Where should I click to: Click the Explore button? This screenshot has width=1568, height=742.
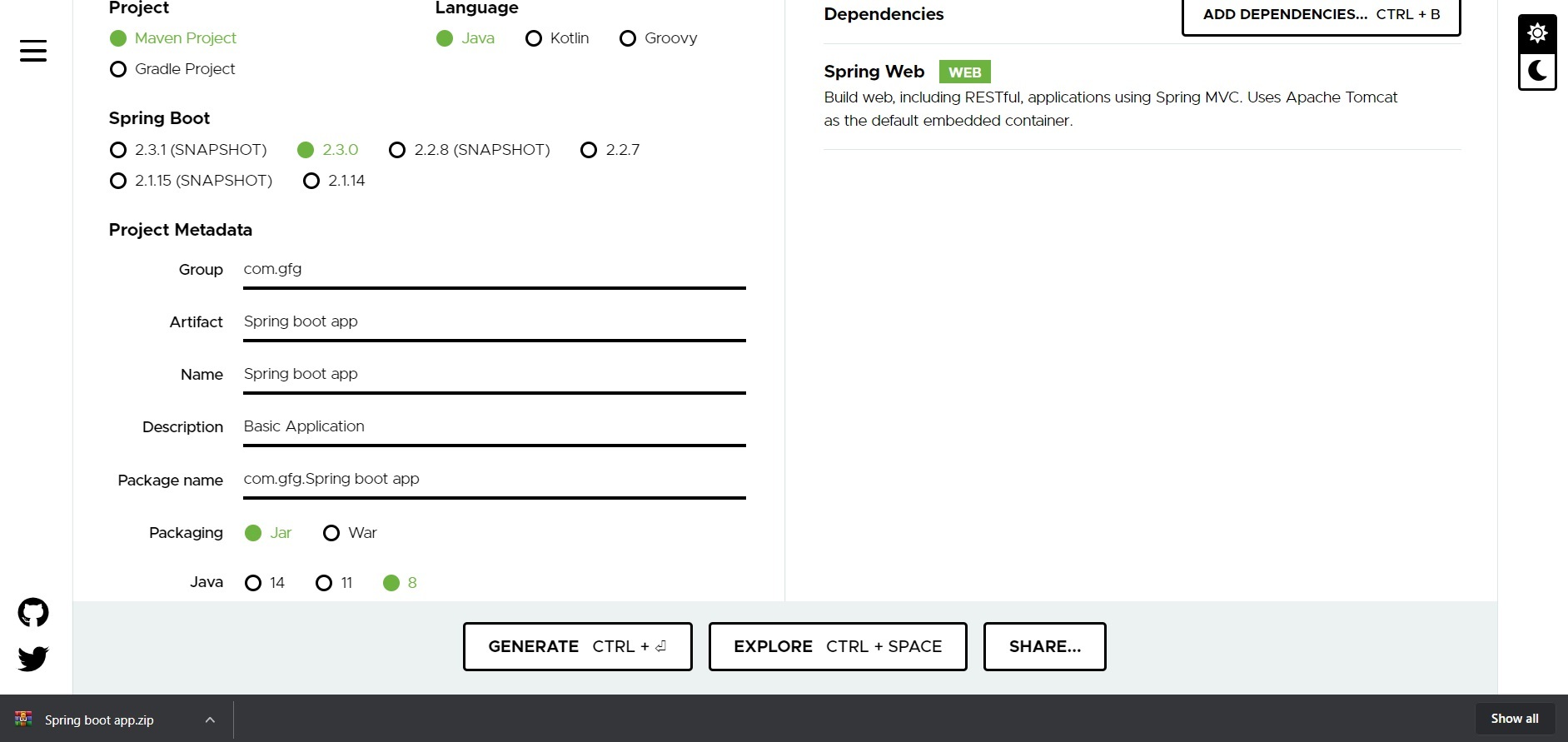click(x=838, y=646)
